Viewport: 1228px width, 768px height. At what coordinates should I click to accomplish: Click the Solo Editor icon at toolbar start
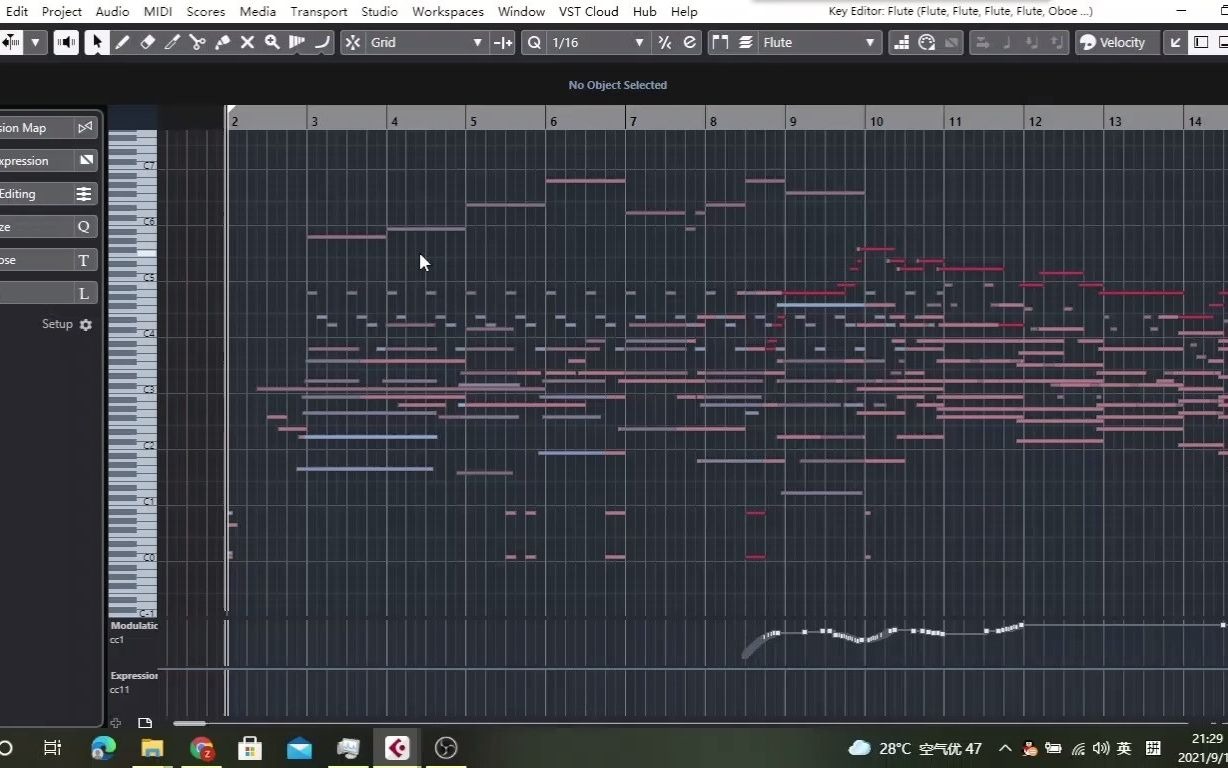(x=12, y=42)
